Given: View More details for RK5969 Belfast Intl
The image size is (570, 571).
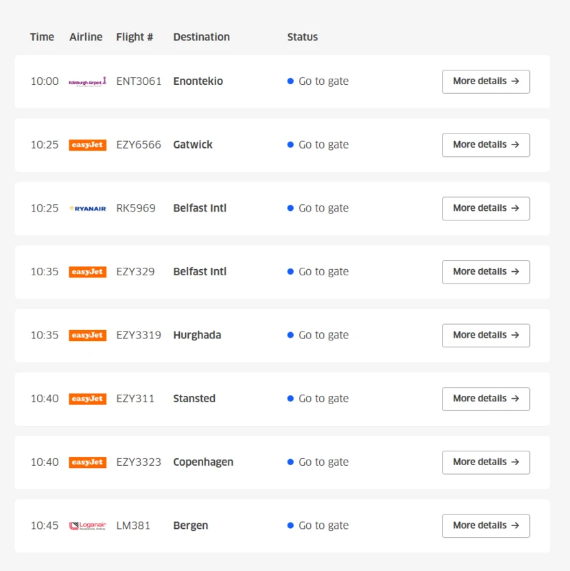Looking at the screenshot, I should point(486,208).
